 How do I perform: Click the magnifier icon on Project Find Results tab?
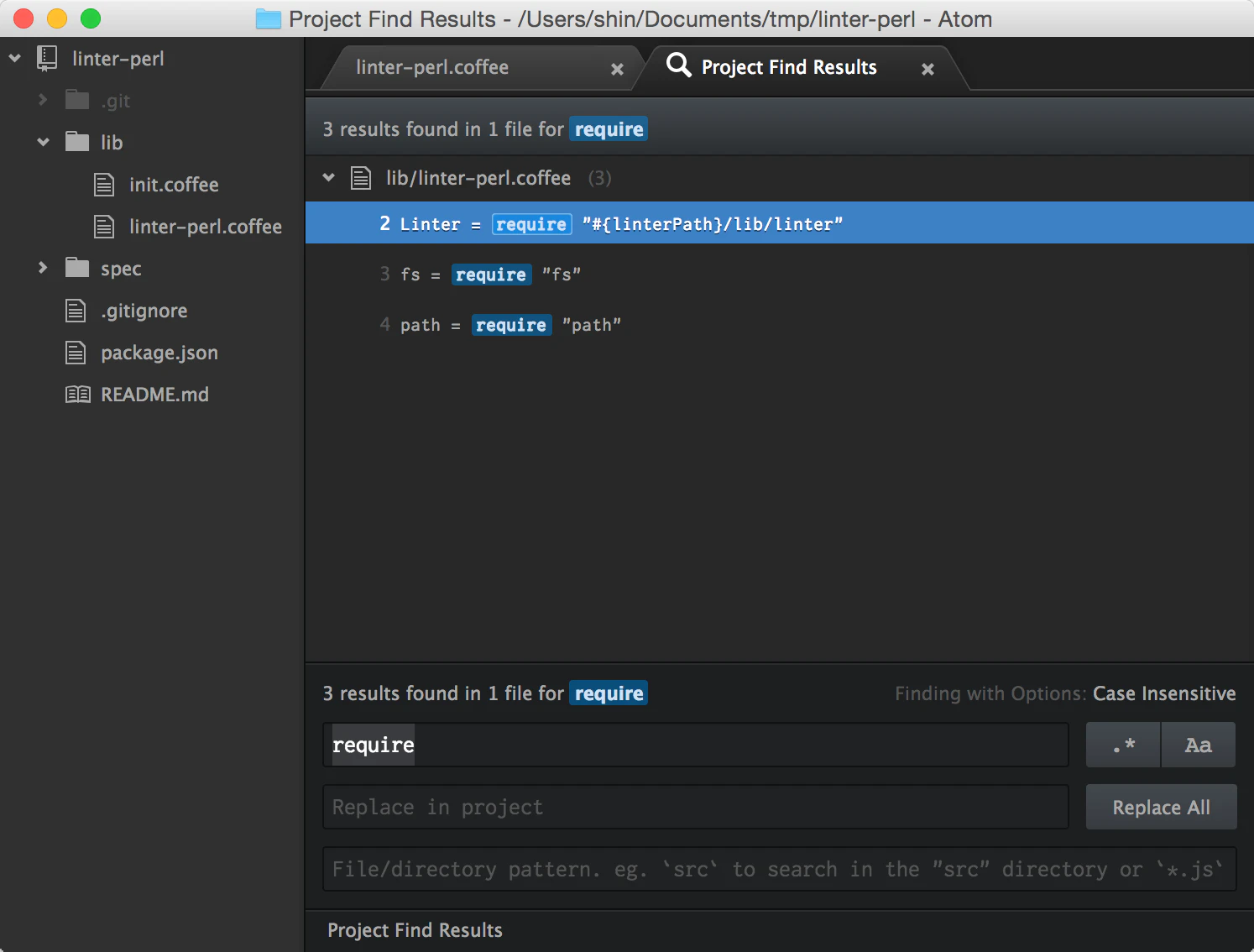(x=678, y=65)
